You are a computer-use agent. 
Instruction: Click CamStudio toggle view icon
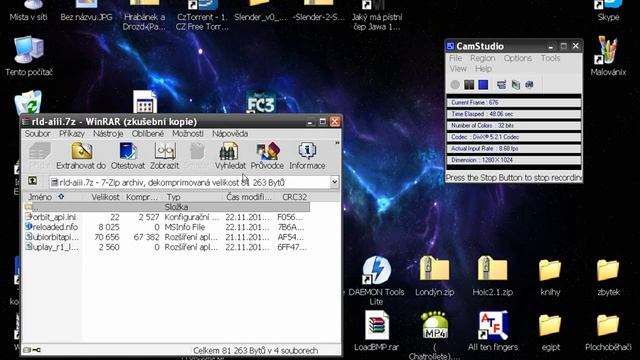(x=501, y=84)
